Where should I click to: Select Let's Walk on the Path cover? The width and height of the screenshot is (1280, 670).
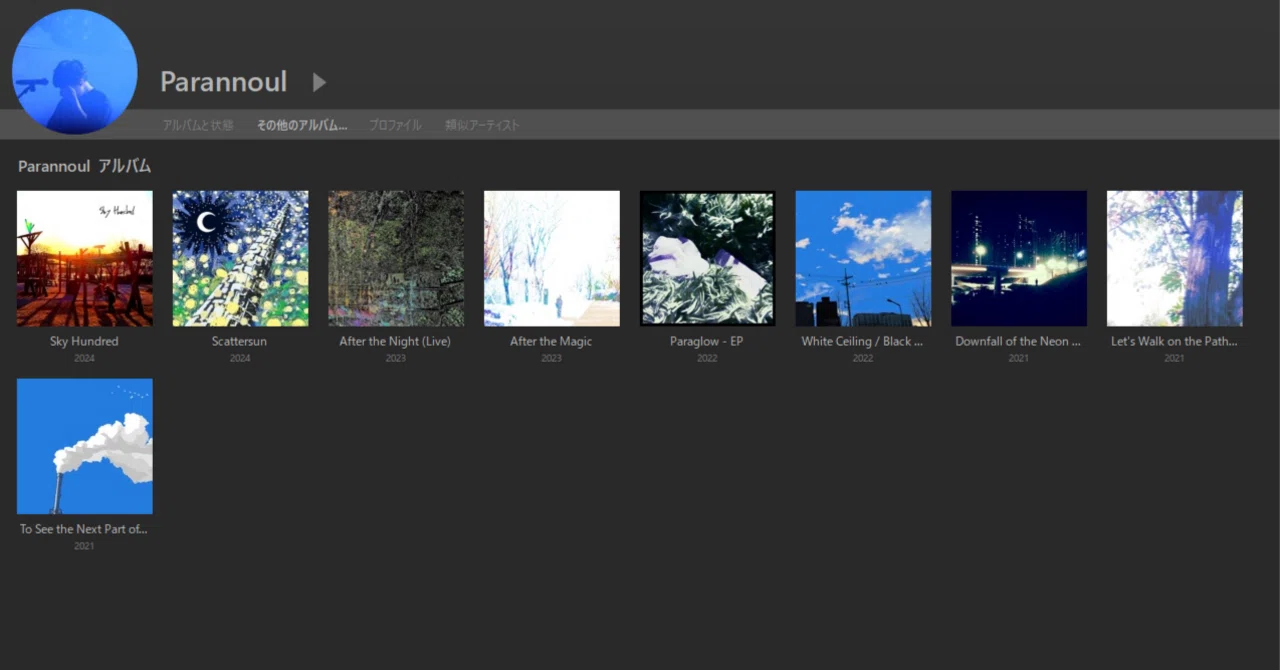[1175, 258]
